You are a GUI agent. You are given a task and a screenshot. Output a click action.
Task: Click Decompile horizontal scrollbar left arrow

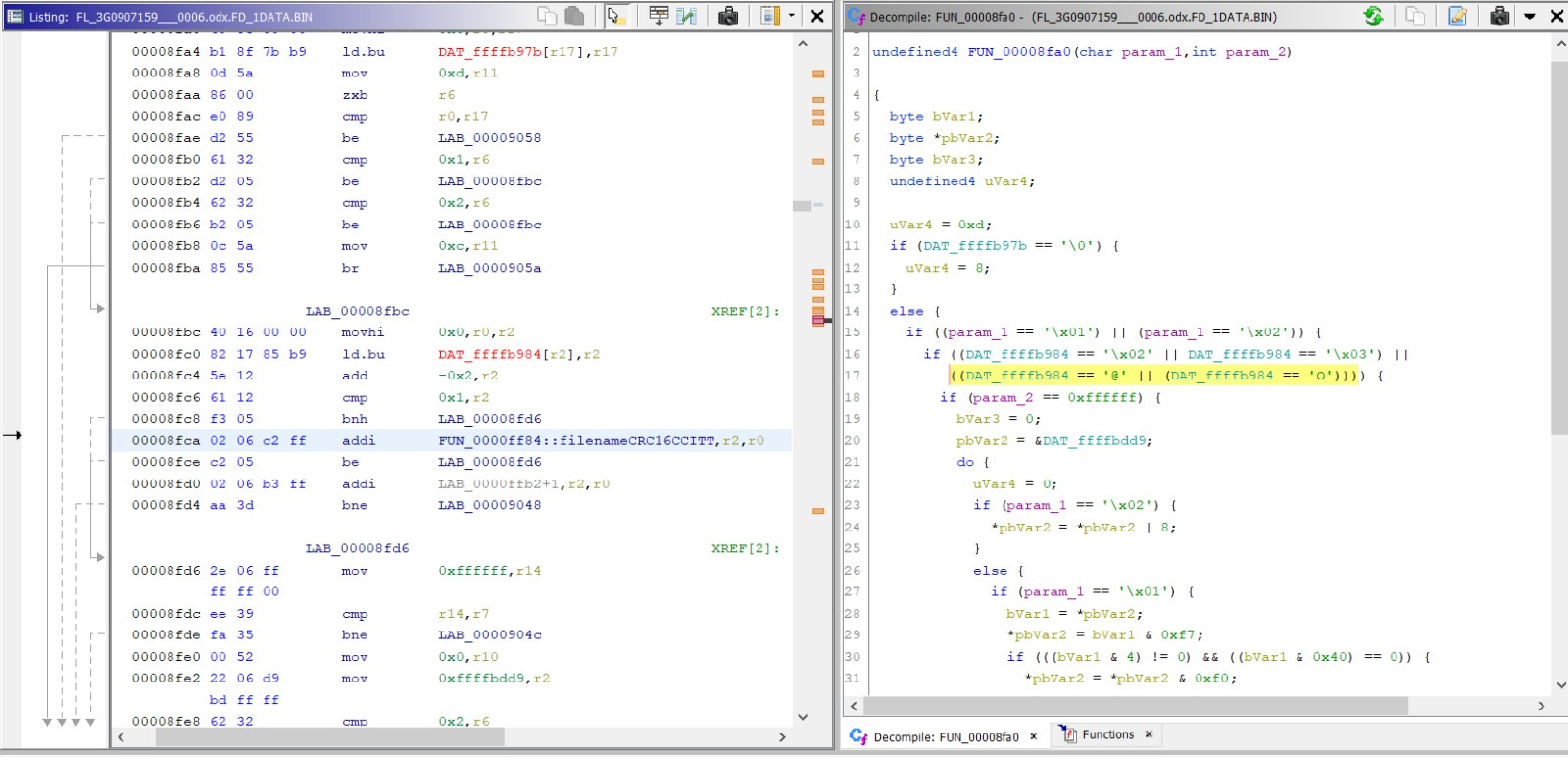(854, 706)
